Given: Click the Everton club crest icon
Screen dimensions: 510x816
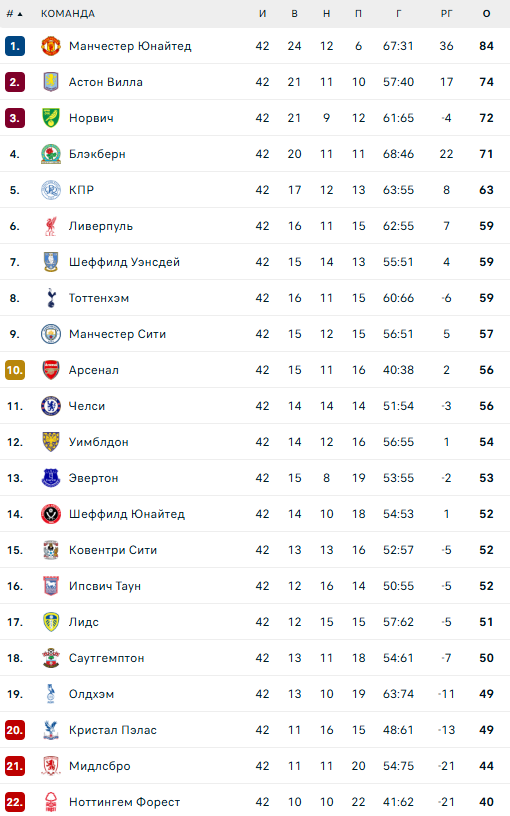Looking at the screenshot, I should pyautogui.click(x=51, y=478).
